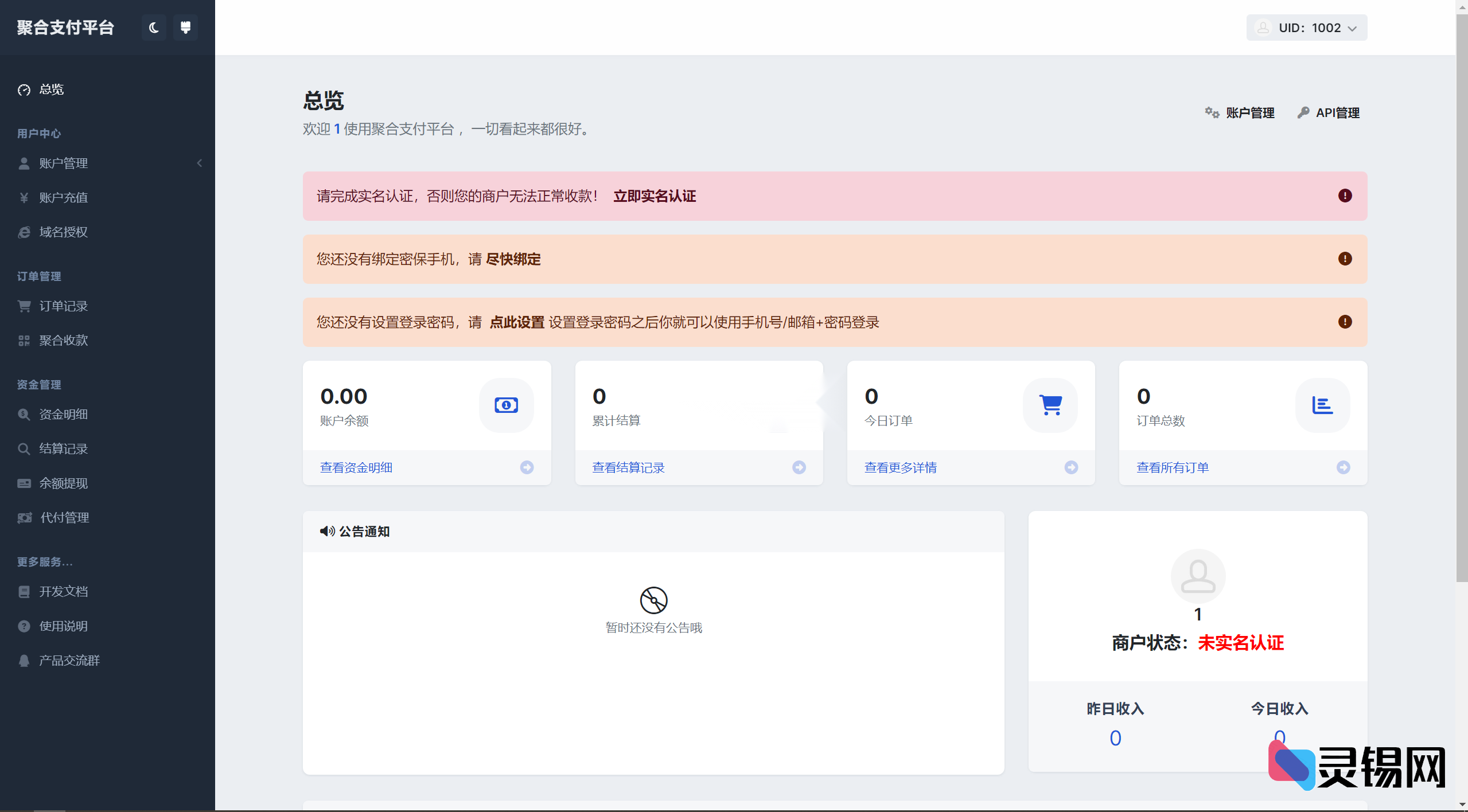Screen dimensions: 1468x812
Task: Open the UID 1002 dropdown
Action: [1306, 27]
